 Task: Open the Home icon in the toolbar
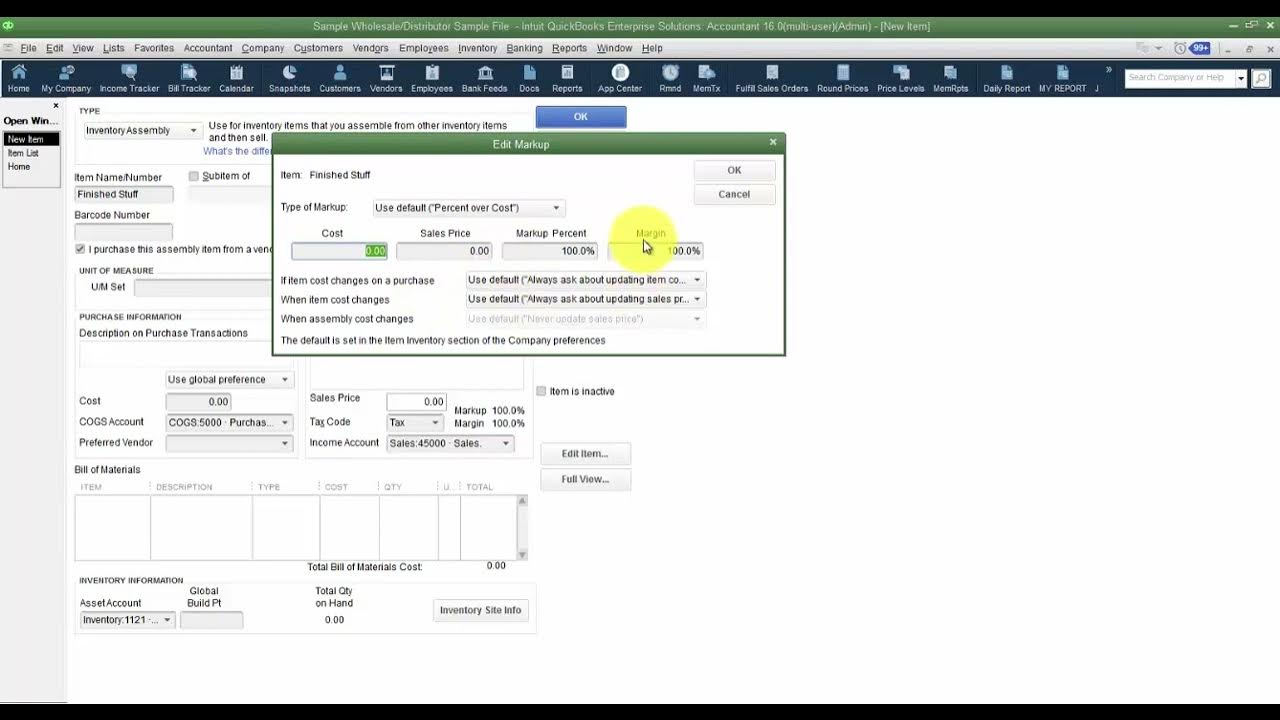[x=18, y=79]
